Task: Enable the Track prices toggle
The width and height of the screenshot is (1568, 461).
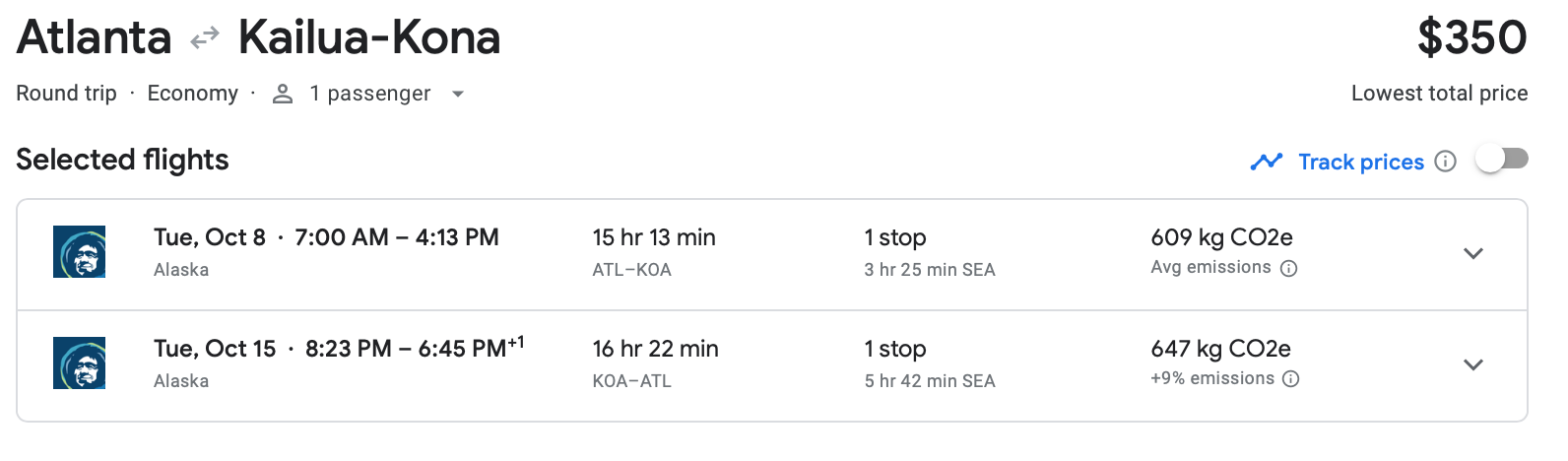Action: (1502, 159)
